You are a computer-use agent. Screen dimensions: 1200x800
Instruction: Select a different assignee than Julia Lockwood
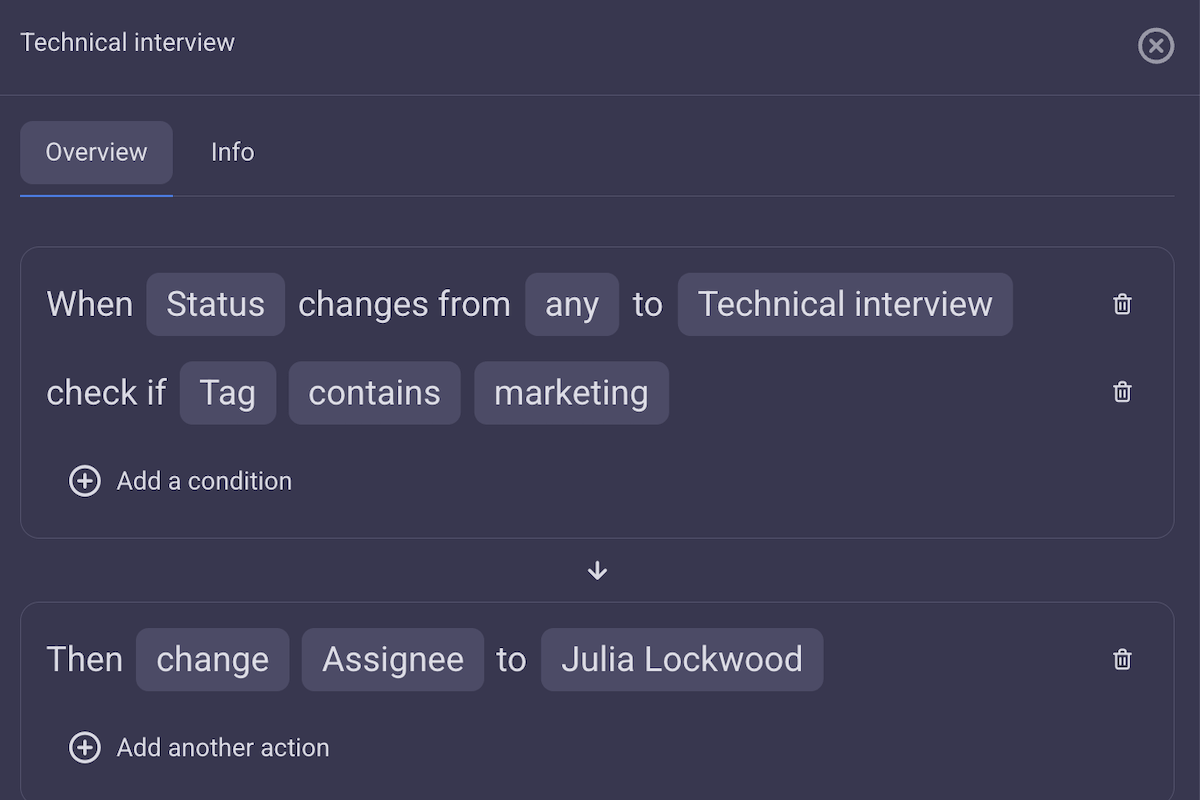click(x=682, y=659)
